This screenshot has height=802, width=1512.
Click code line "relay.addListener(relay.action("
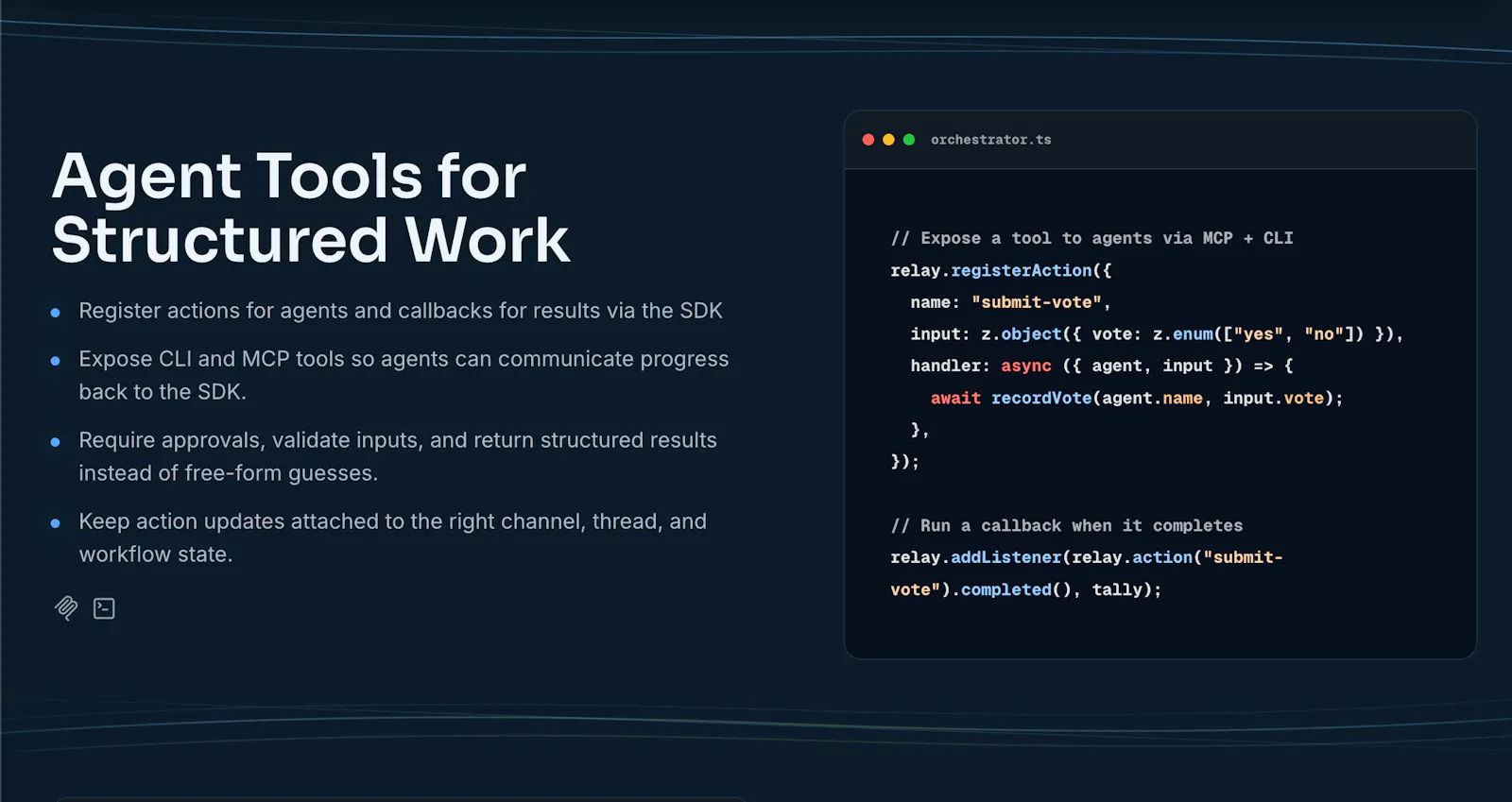[1087, 557]
